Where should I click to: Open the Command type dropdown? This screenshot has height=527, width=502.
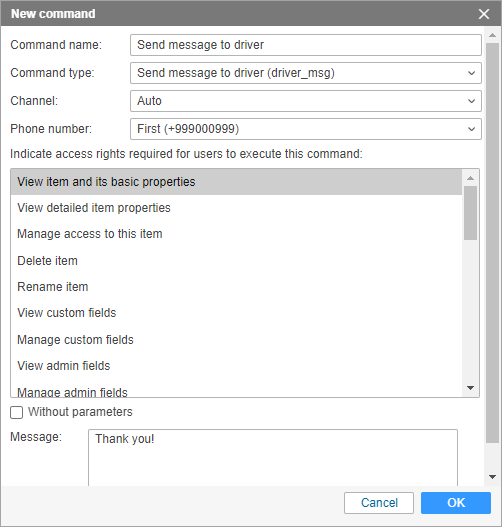pos(305,73)
